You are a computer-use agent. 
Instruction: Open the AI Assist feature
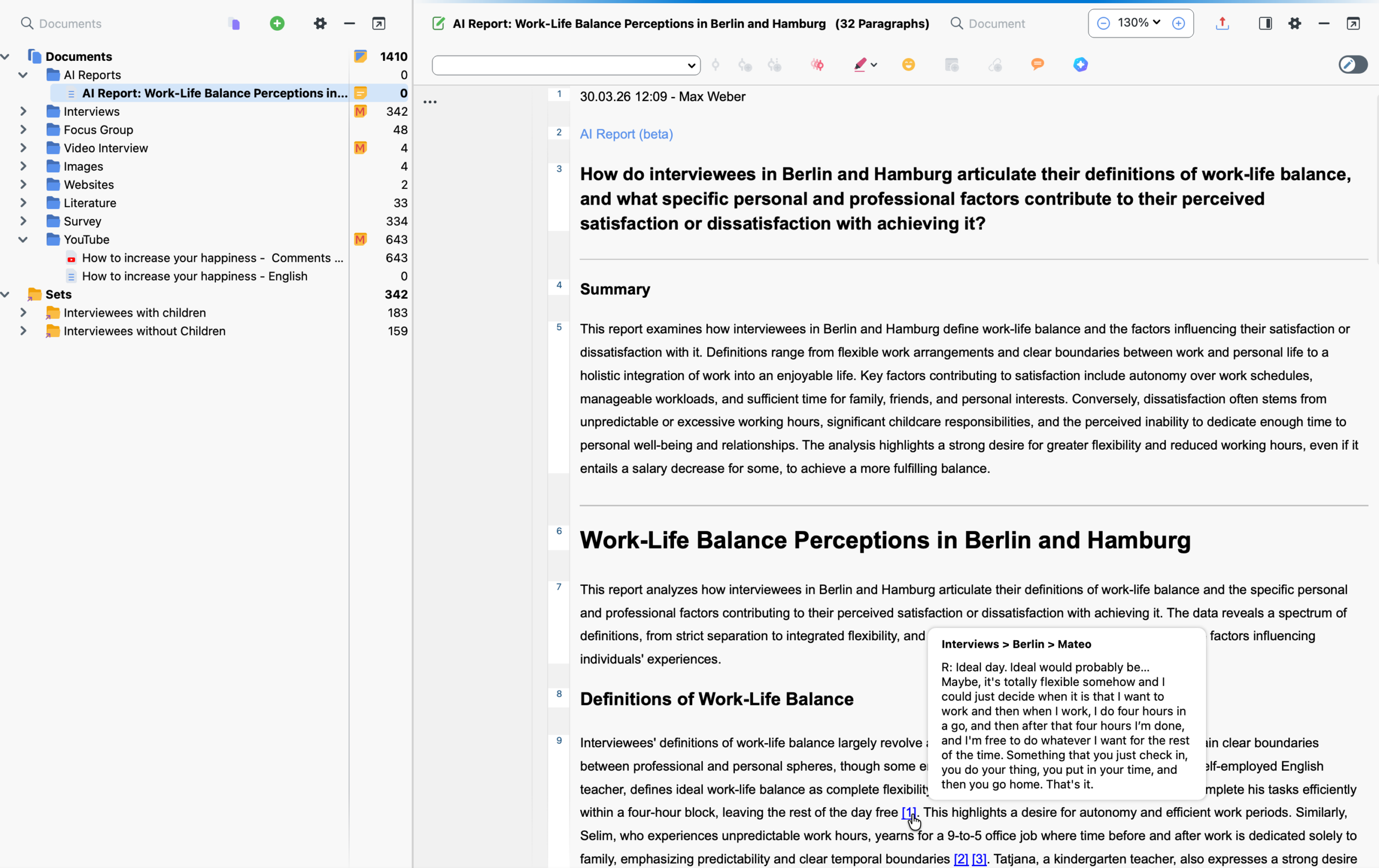pos(1081,64)
